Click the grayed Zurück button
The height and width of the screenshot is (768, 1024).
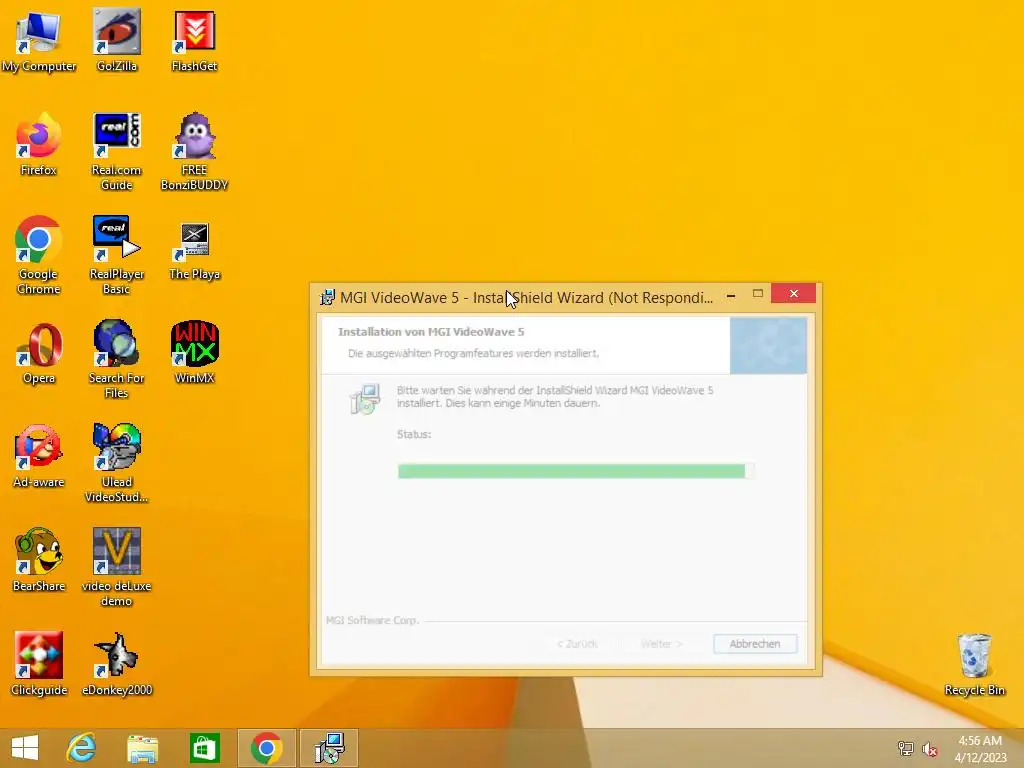pos(577,644)
